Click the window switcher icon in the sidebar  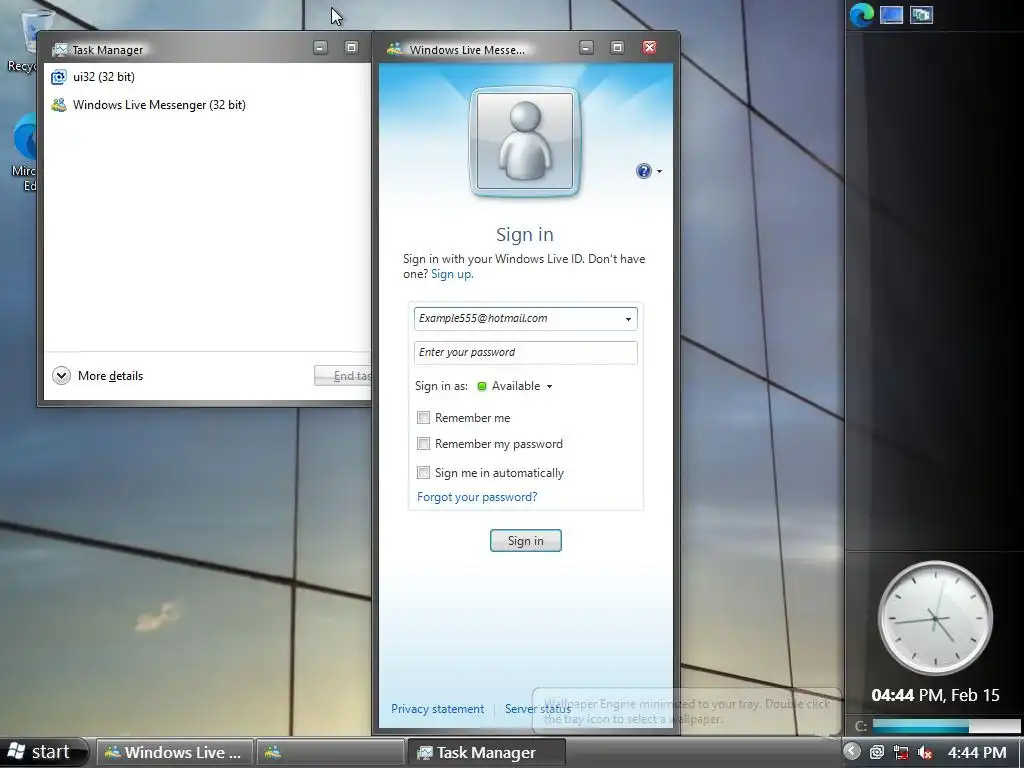pos(921,14)
